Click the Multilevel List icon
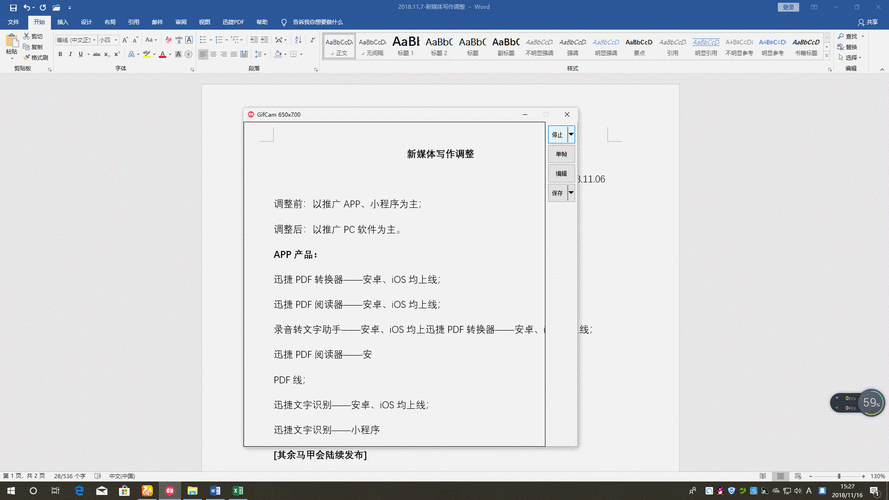This screenshot has width=889, height=500. point(234,40)
